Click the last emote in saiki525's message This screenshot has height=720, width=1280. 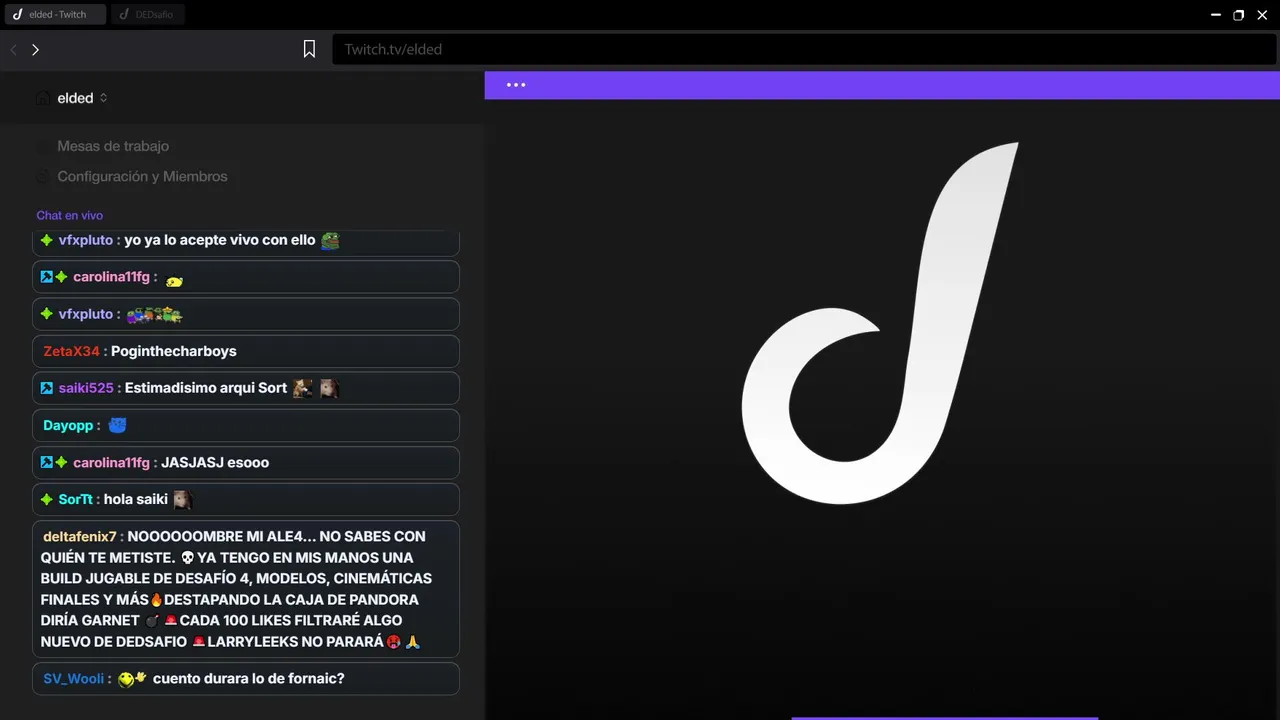[329, 388]
